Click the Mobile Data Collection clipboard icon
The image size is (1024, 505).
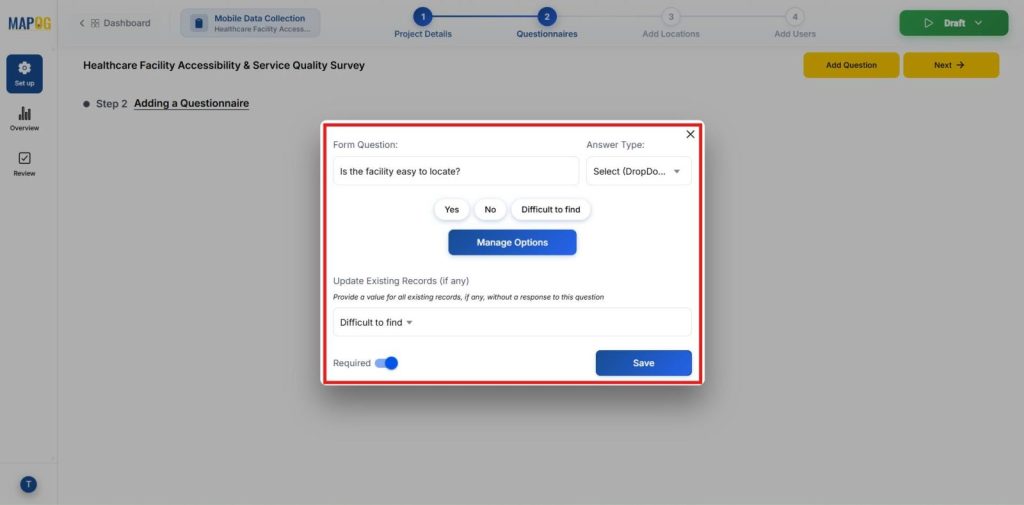(x=199, y=23)
